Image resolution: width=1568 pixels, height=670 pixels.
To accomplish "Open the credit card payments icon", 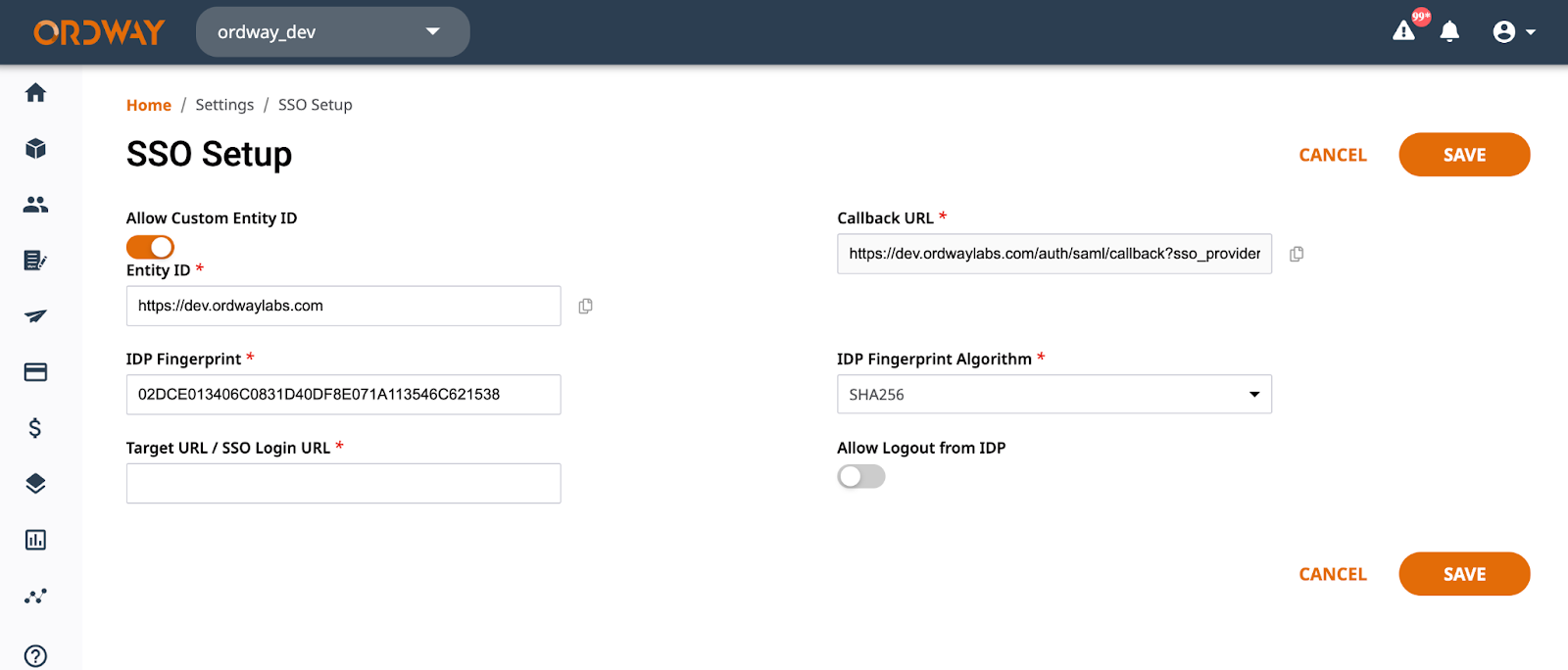I will tap(35, 372).
